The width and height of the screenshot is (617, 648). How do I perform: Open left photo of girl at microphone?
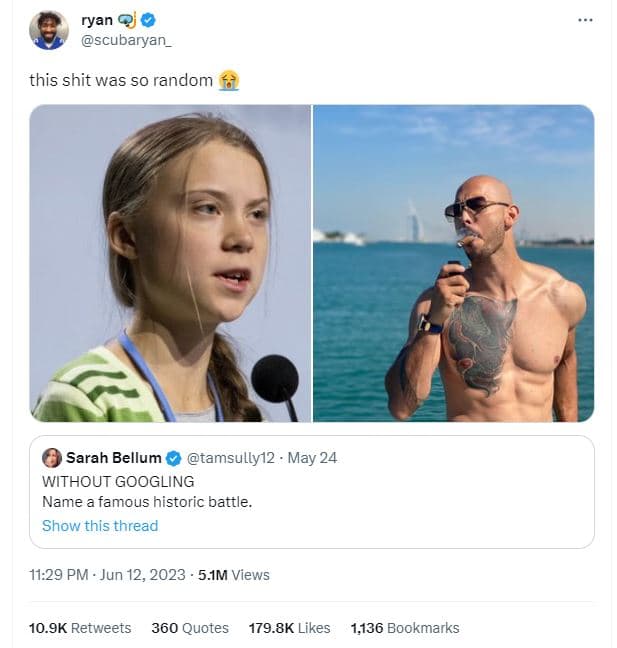coord(170,263)
